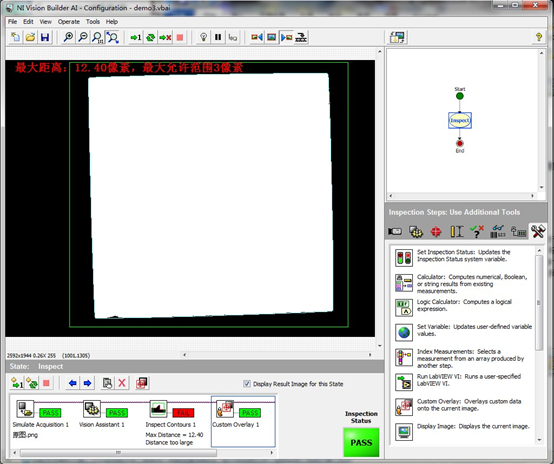Click the steps palette scroll down arrow

point(540,440)
